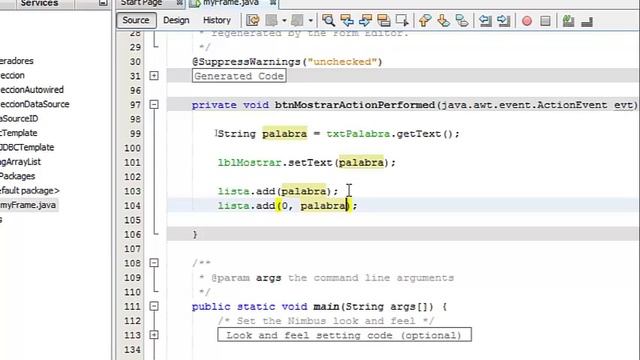Expand look and feel fold at line 113
Image resolution: width=640 pixels, height=360 pixels.
point(154,335)
